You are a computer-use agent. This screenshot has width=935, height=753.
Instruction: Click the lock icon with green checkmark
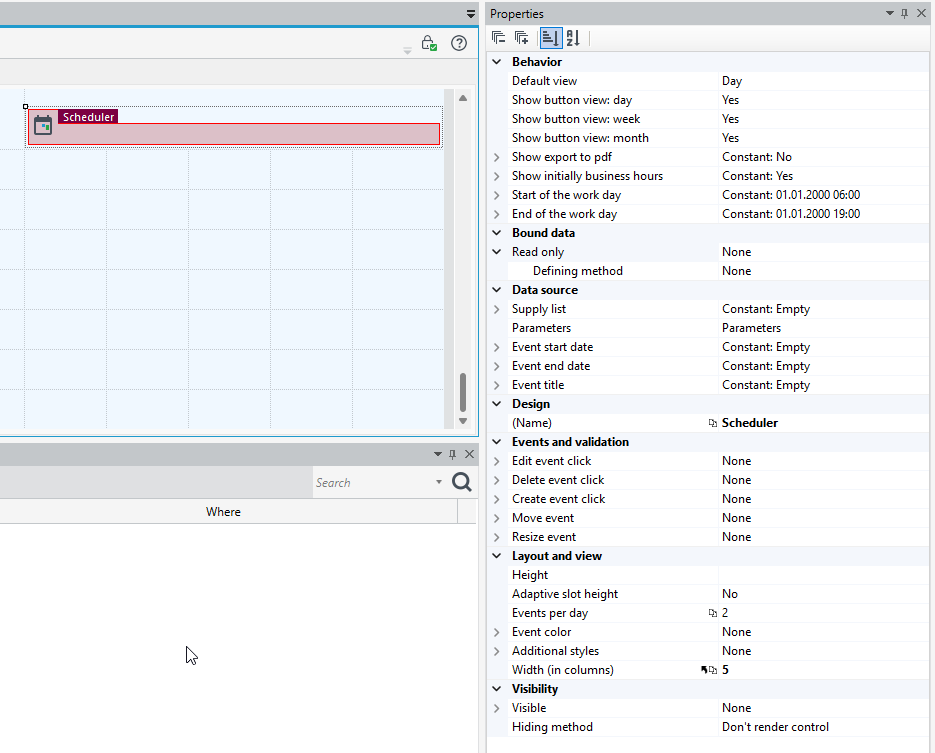tap(429, 43)
